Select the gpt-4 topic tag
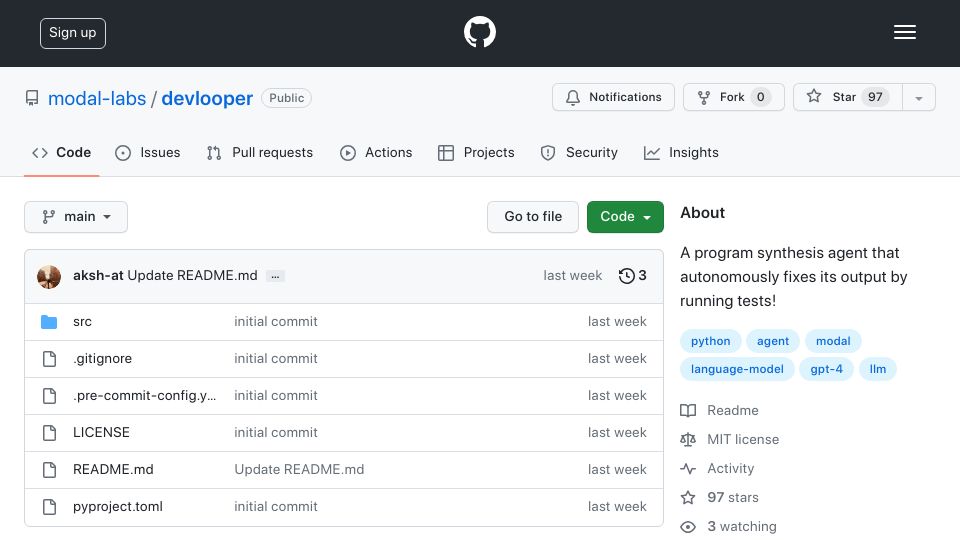 tap(827, 369)
